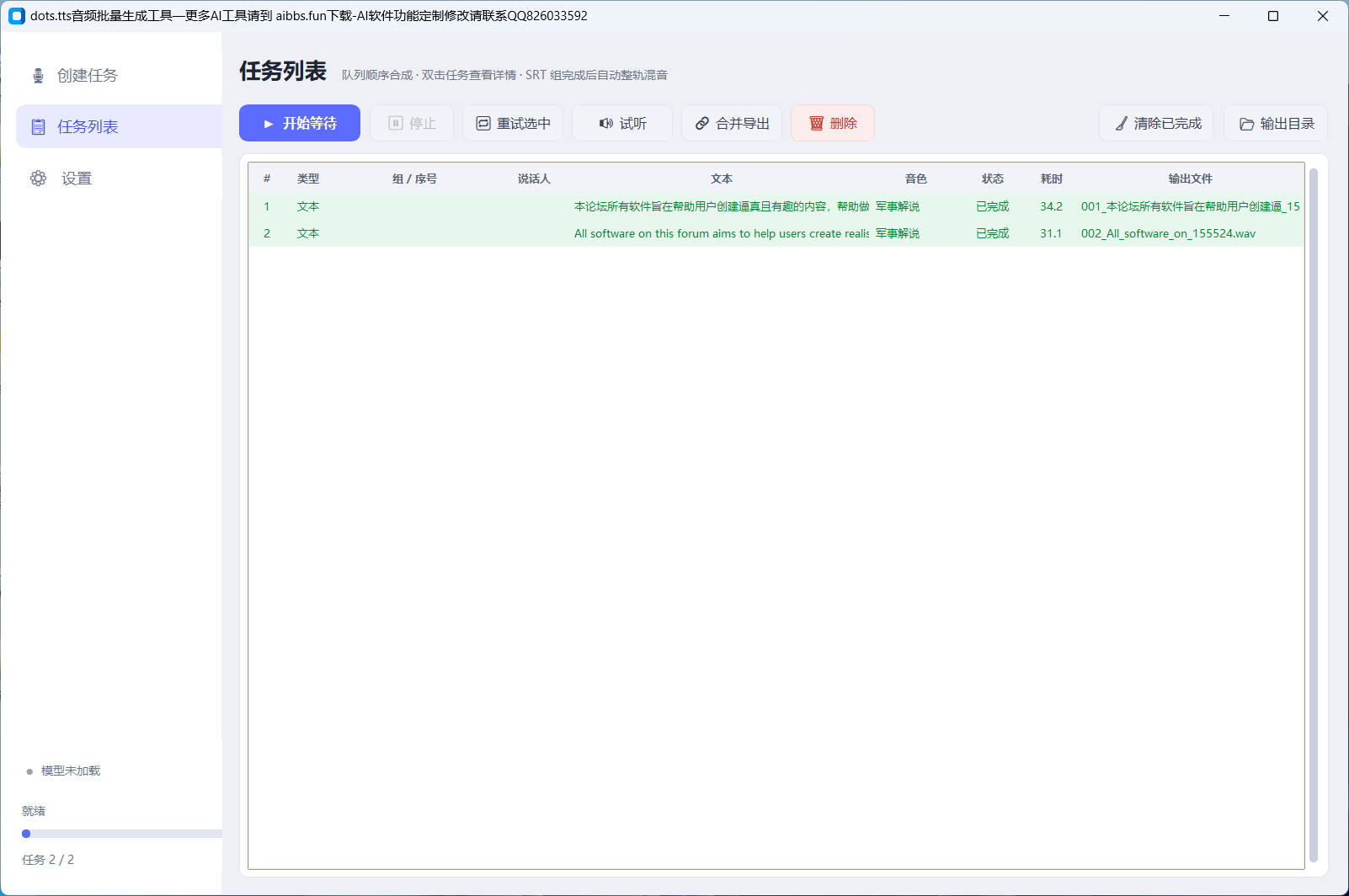
Task: Click the 队列顺序合成 subtitle hint text
Action: [504, 75]
